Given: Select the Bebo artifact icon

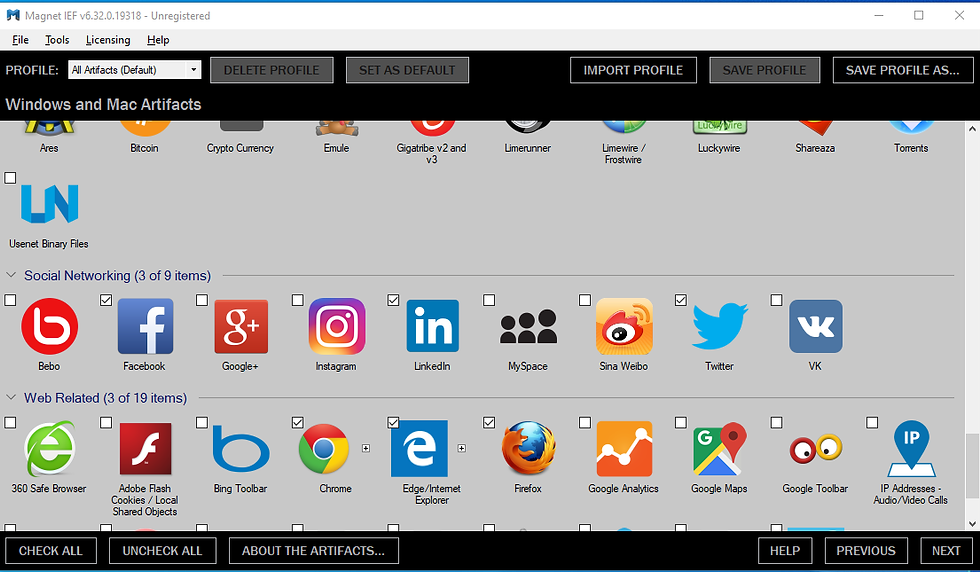Looking at the screenshot, I should (49, 326).
